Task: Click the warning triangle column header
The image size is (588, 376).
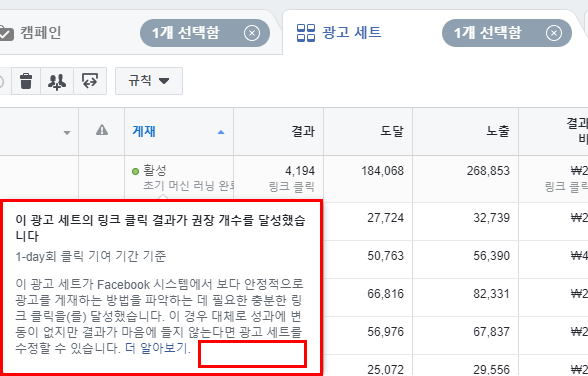Action: click(102, 130)
